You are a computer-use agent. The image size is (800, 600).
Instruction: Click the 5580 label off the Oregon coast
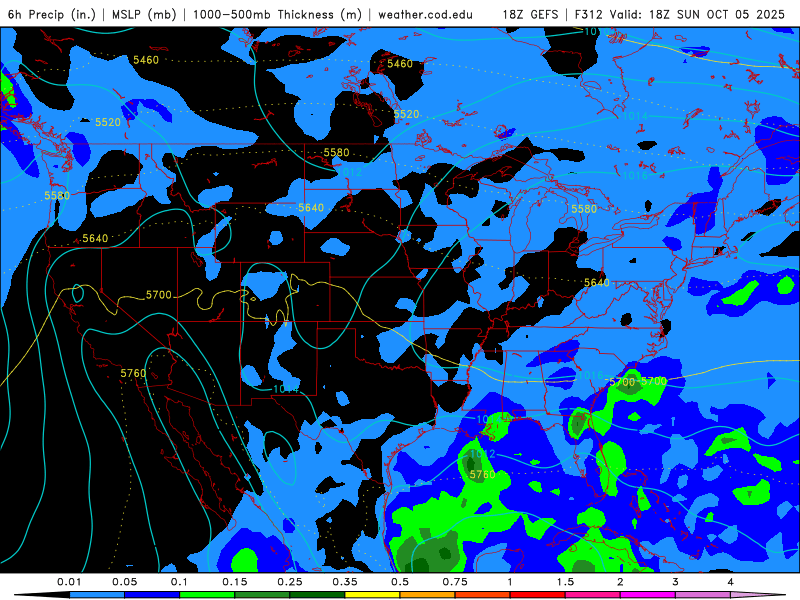point(57,196)
